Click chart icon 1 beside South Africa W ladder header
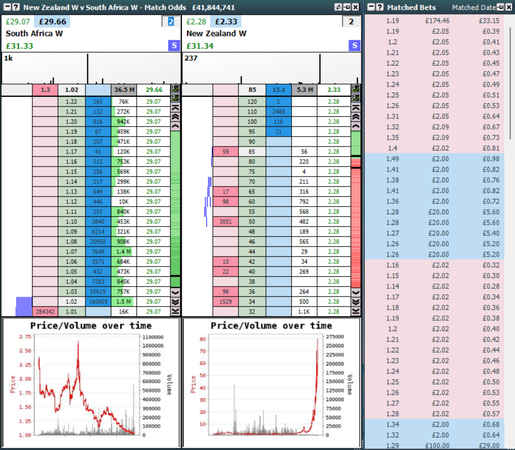 [175, 89]
